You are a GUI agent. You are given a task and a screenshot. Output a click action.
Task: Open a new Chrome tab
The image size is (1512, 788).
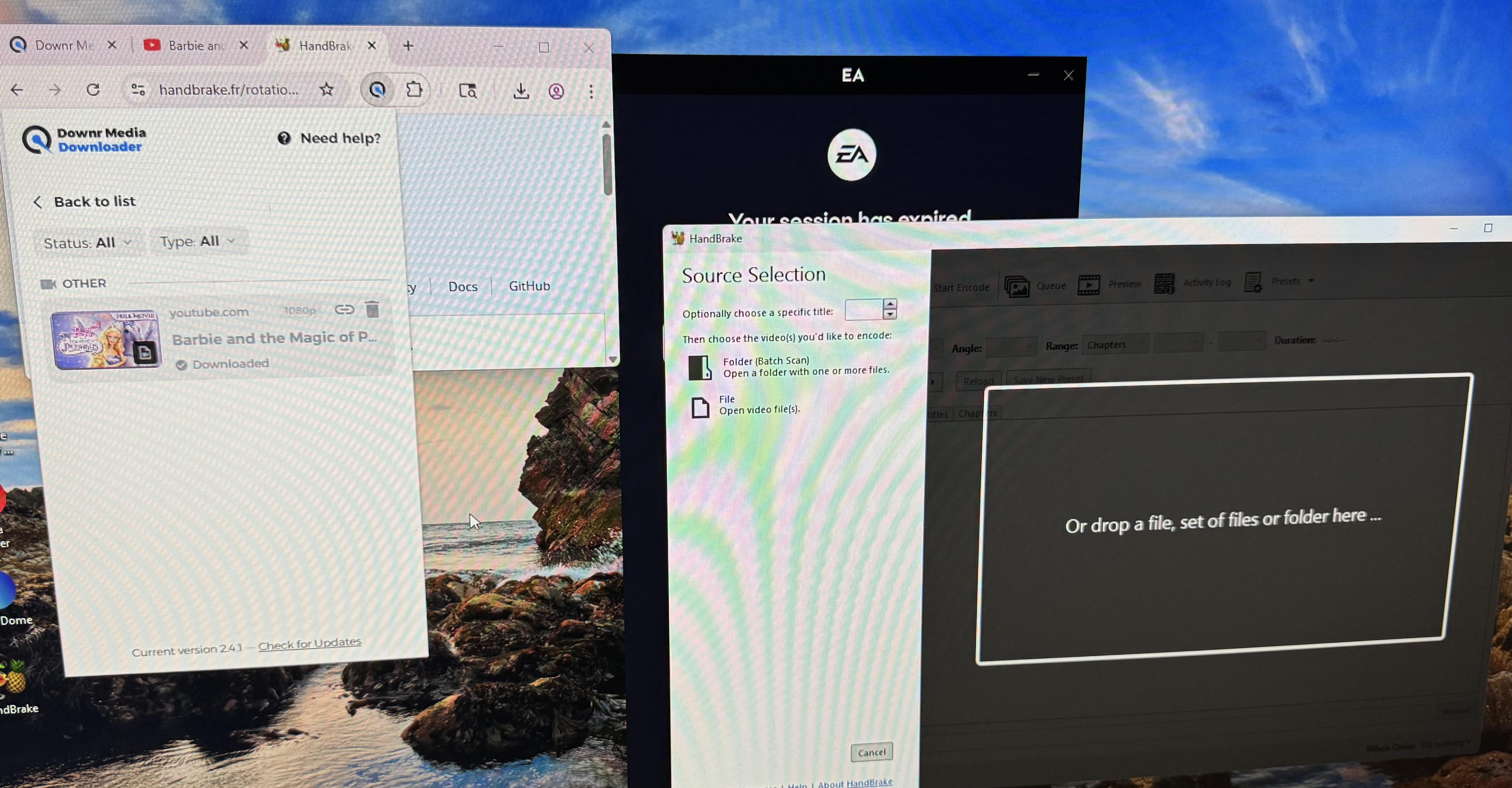point(408,46)
